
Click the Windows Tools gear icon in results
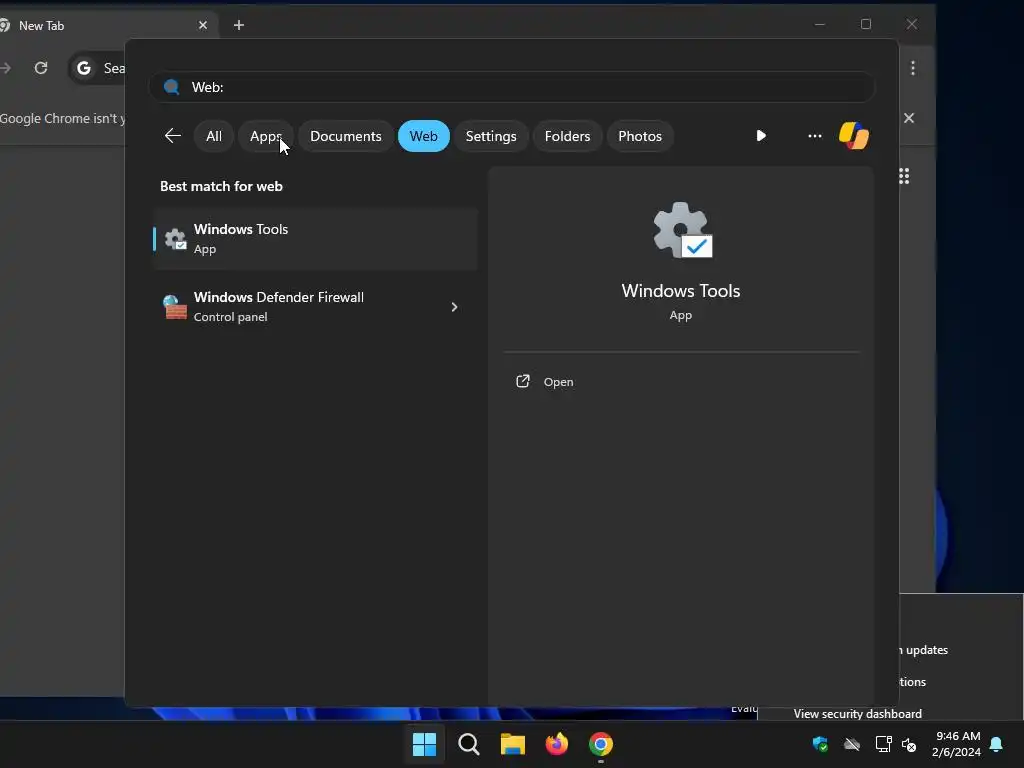(175, 239)
